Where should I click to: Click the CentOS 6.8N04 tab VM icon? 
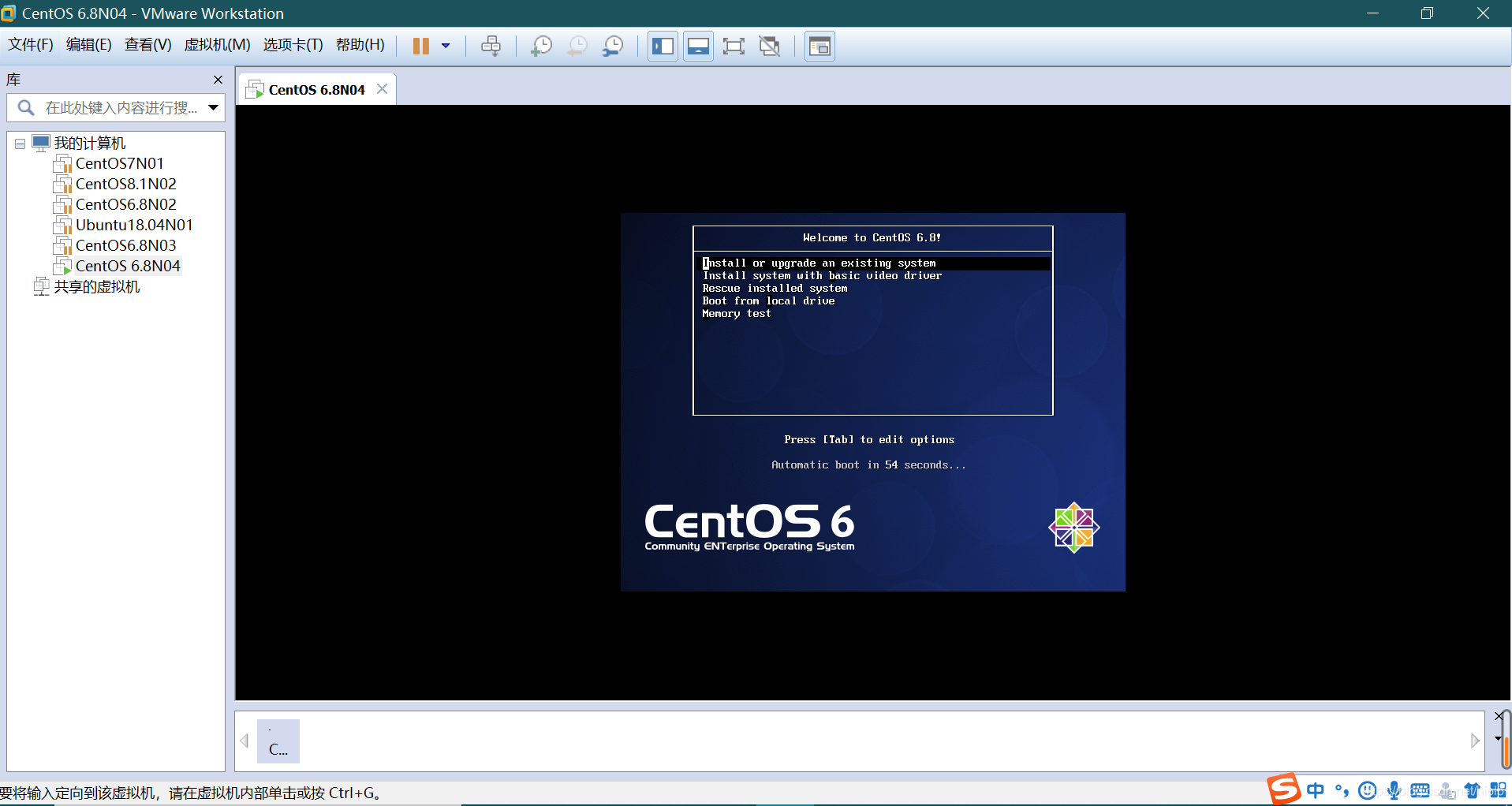click(x=255, y=90)
